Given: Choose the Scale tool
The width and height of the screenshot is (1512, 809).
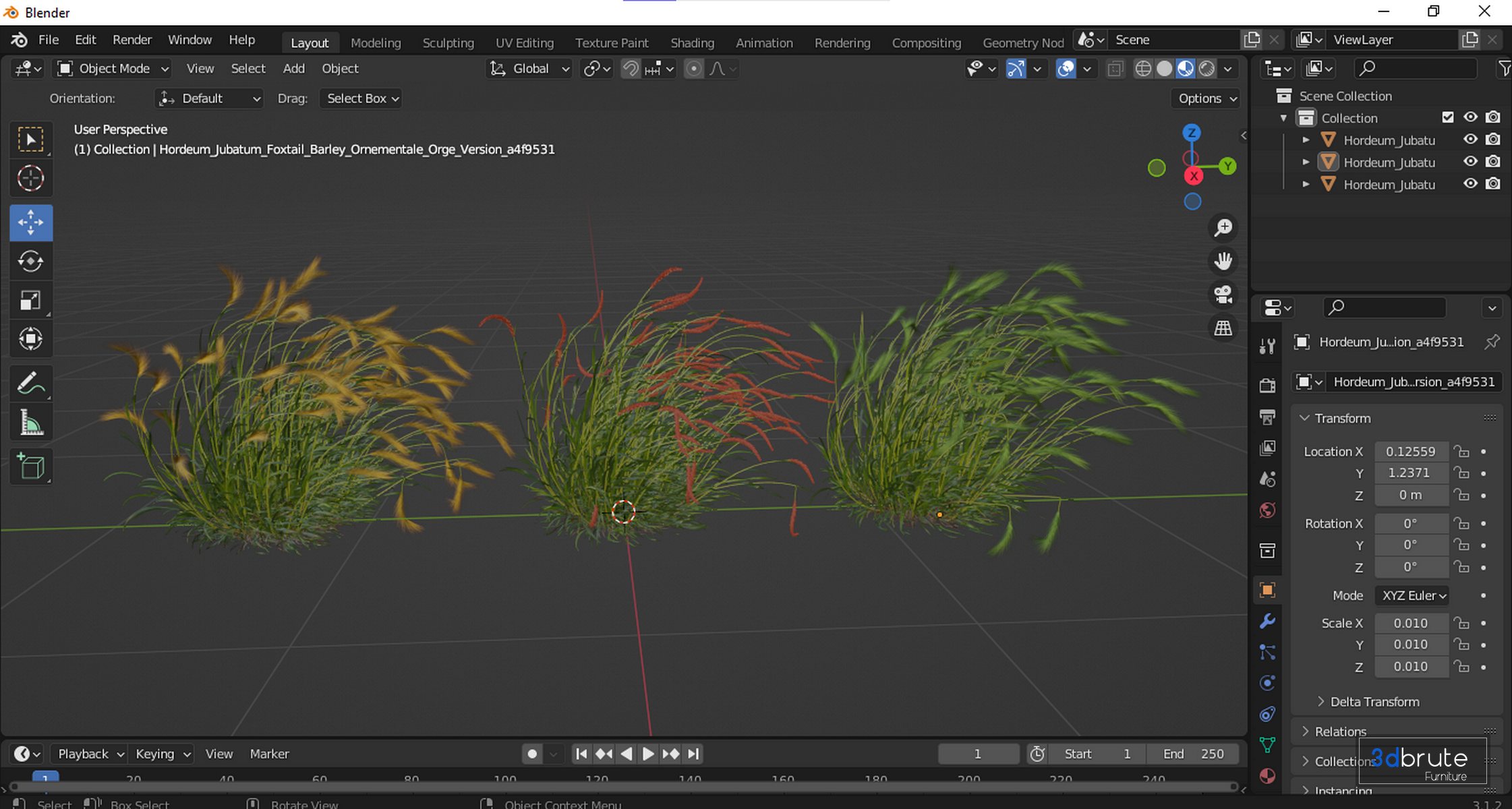Looking at the screenshot, I should point(30,301).
